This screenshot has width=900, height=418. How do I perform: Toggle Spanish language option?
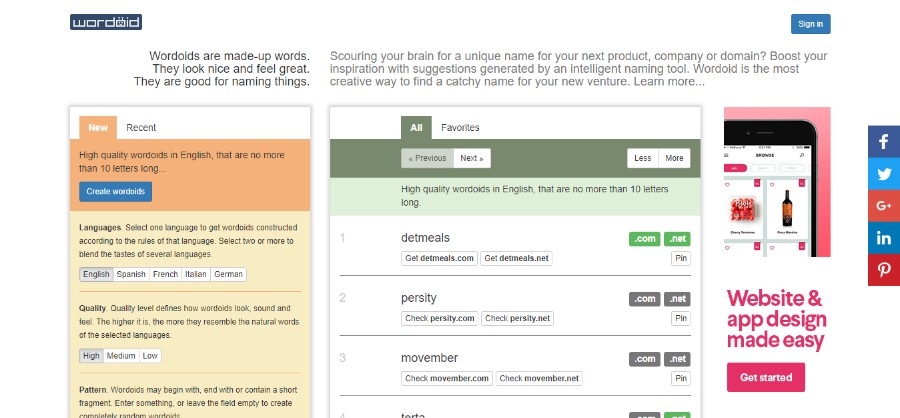131,274
